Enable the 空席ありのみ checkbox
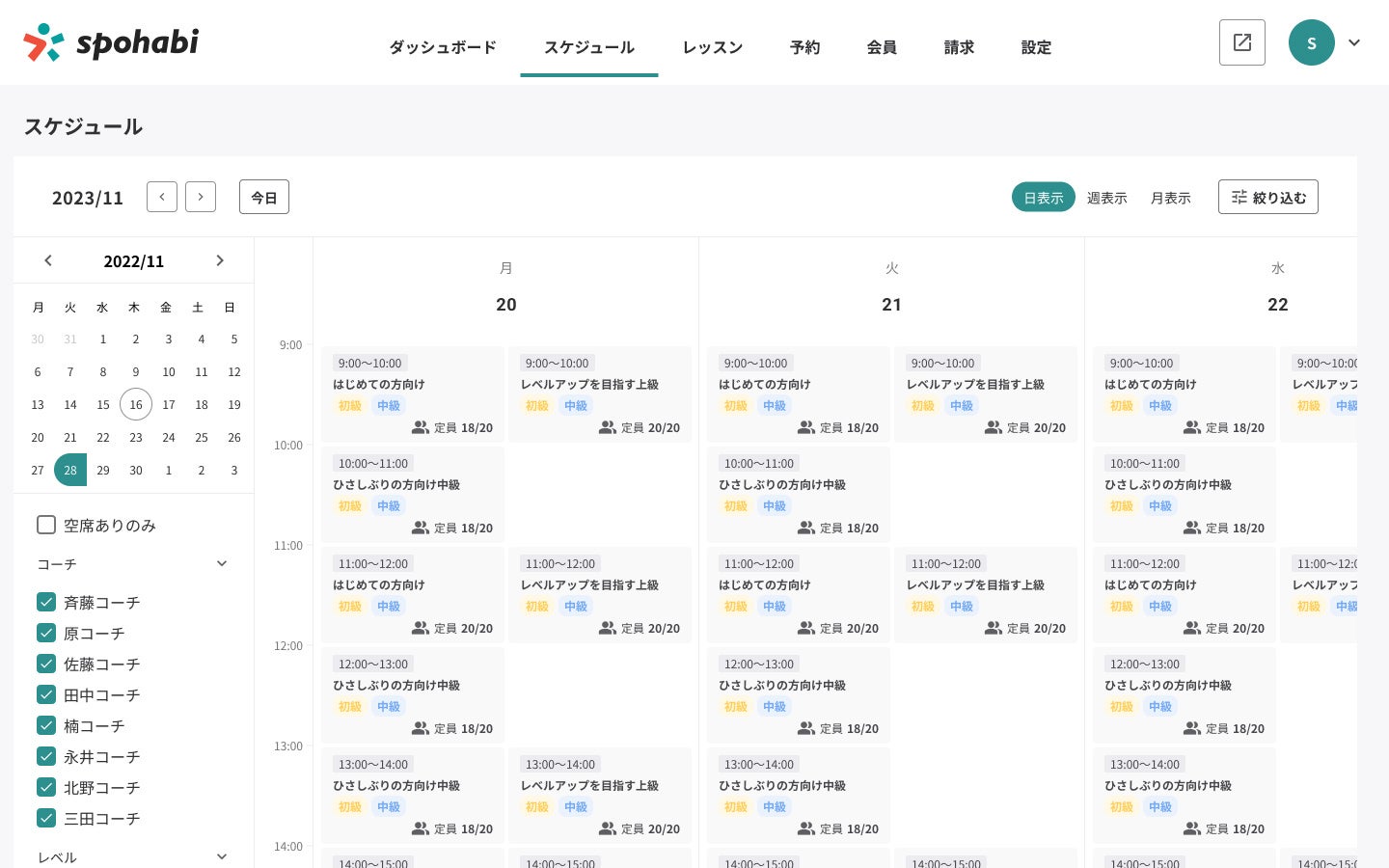1389x868 pixels. click(46, 525)
